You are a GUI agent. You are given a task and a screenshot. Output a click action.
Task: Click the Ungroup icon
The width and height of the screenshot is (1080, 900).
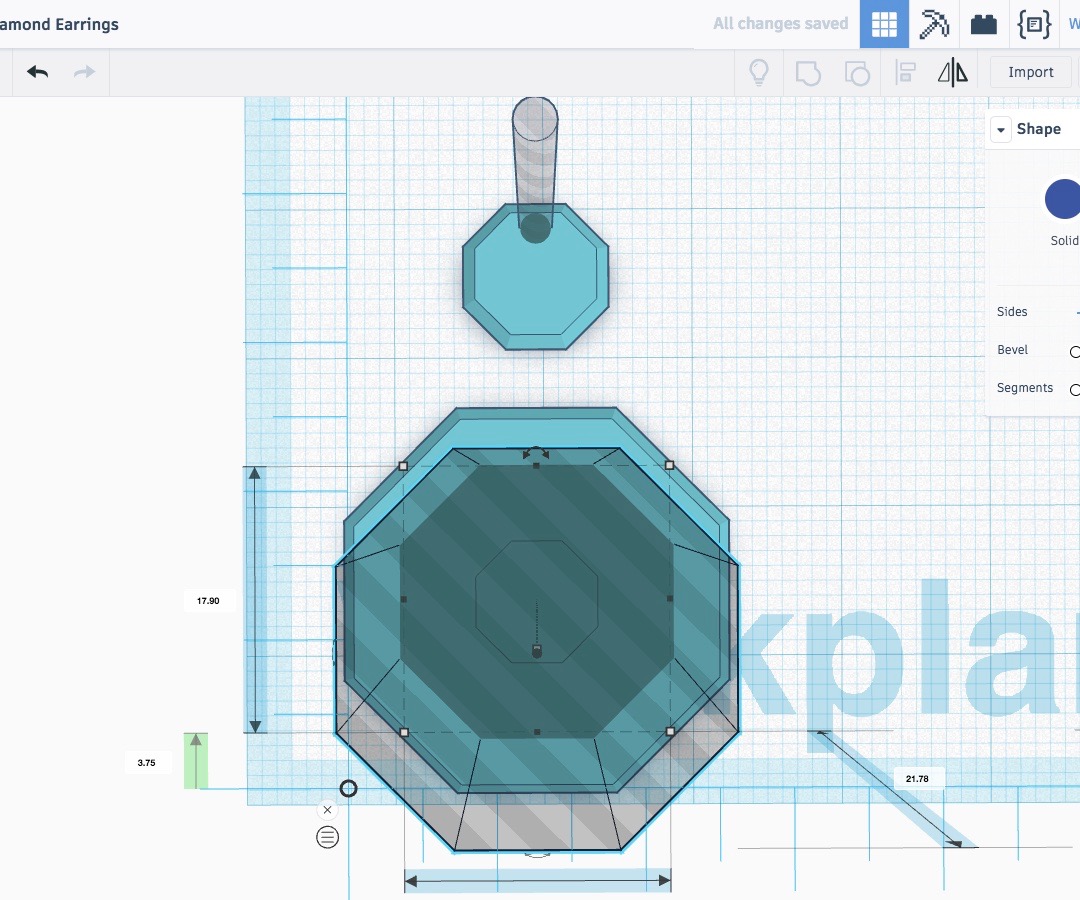tap(857, 71)
